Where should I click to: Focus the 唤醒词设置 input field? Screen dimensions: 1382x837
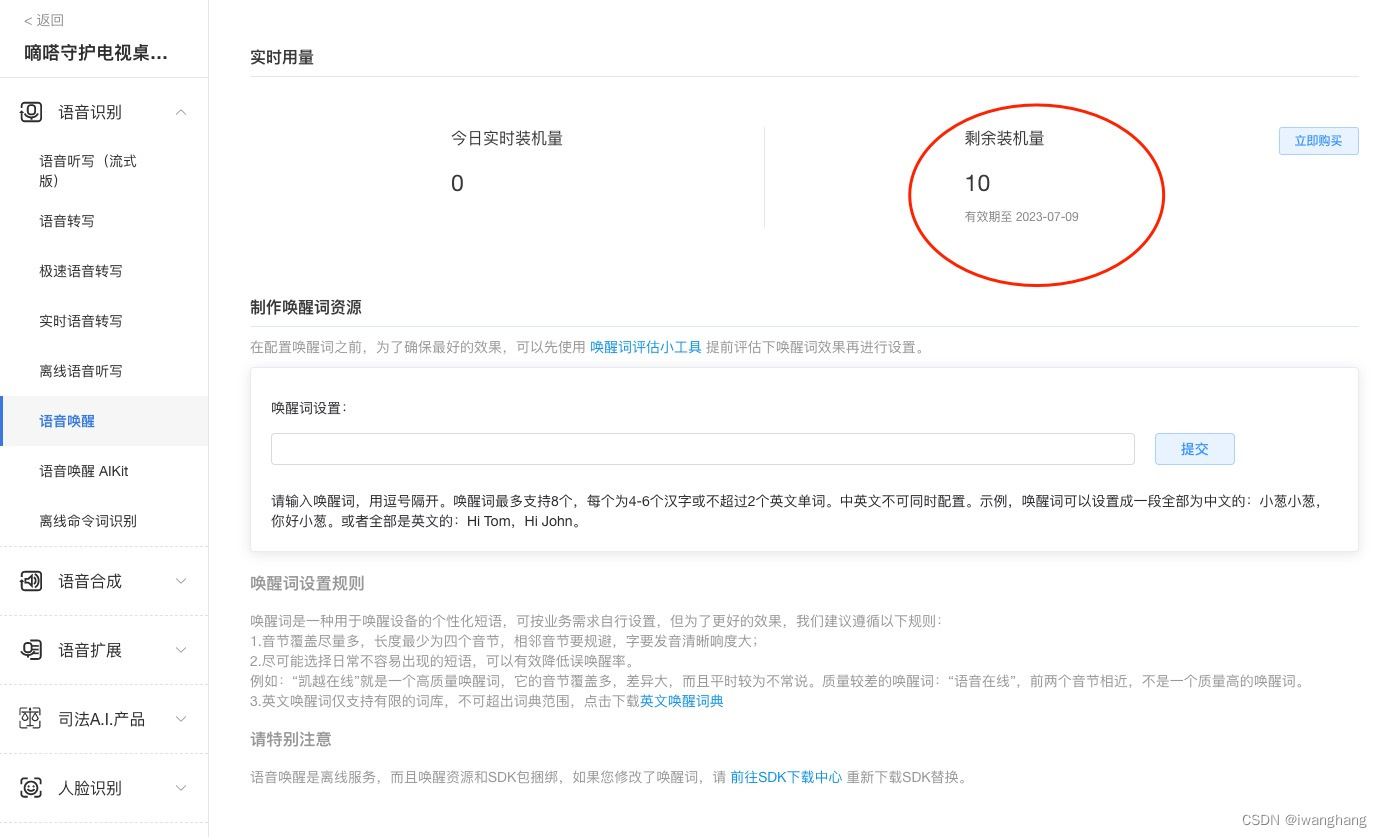703,449
